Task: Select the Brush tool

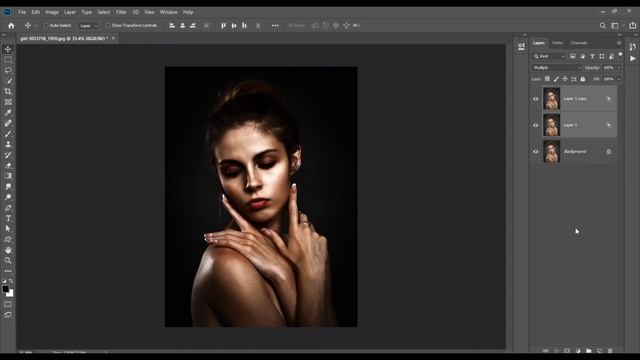Action: (8, 134)
